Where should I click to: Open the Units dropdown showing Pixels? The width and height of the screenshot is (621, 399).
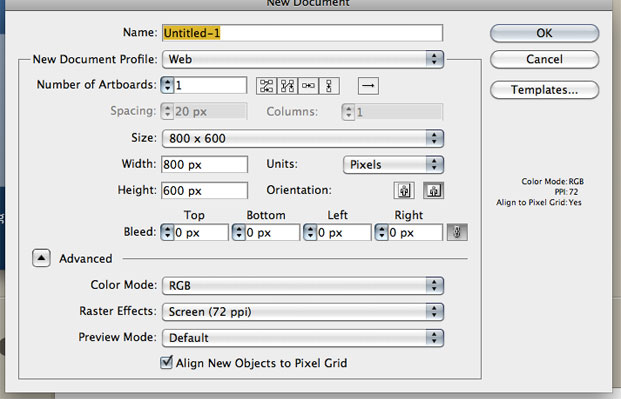(x=393, y=164)
